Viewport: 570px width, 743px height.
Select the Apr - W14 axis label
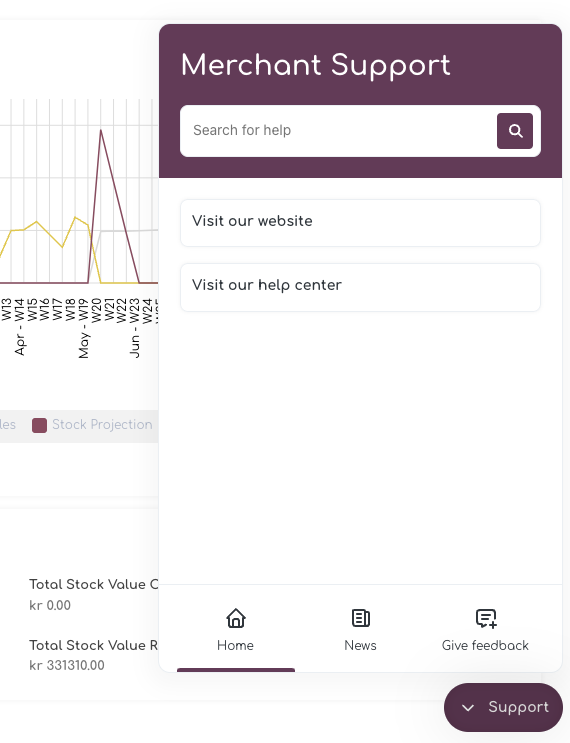coord(19,326)
